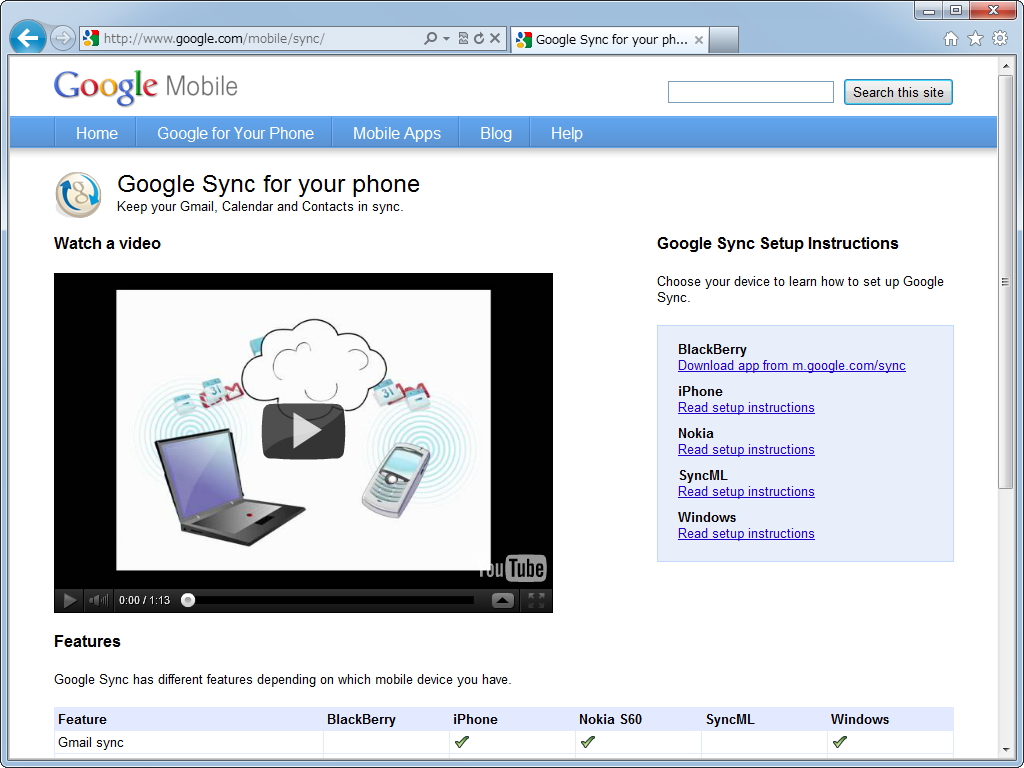Image resolution: width=1024 pixels, height=768 pixels.
Task: Click the pop-out arrow on the player bar
Action: click(503, 600)
